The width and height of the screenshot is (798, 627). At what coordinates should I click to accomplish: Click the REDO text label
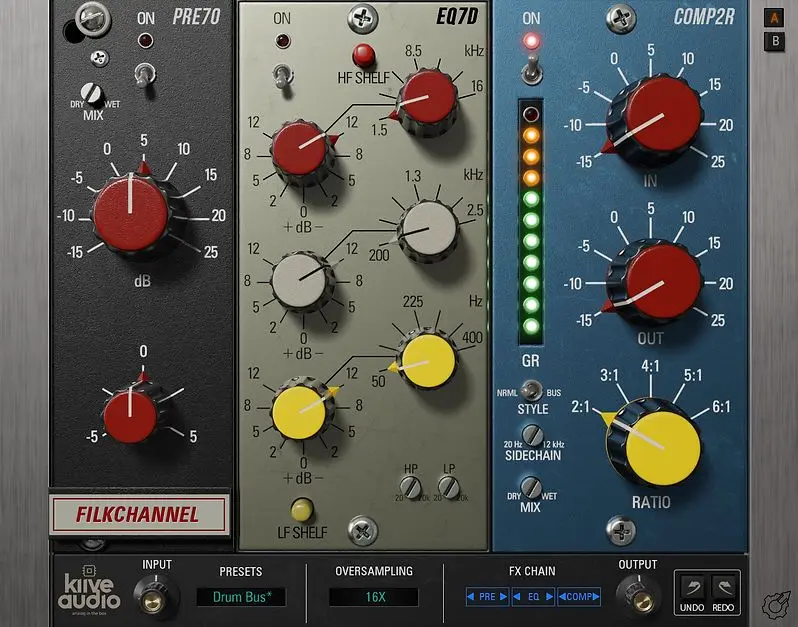coord(723,608)
